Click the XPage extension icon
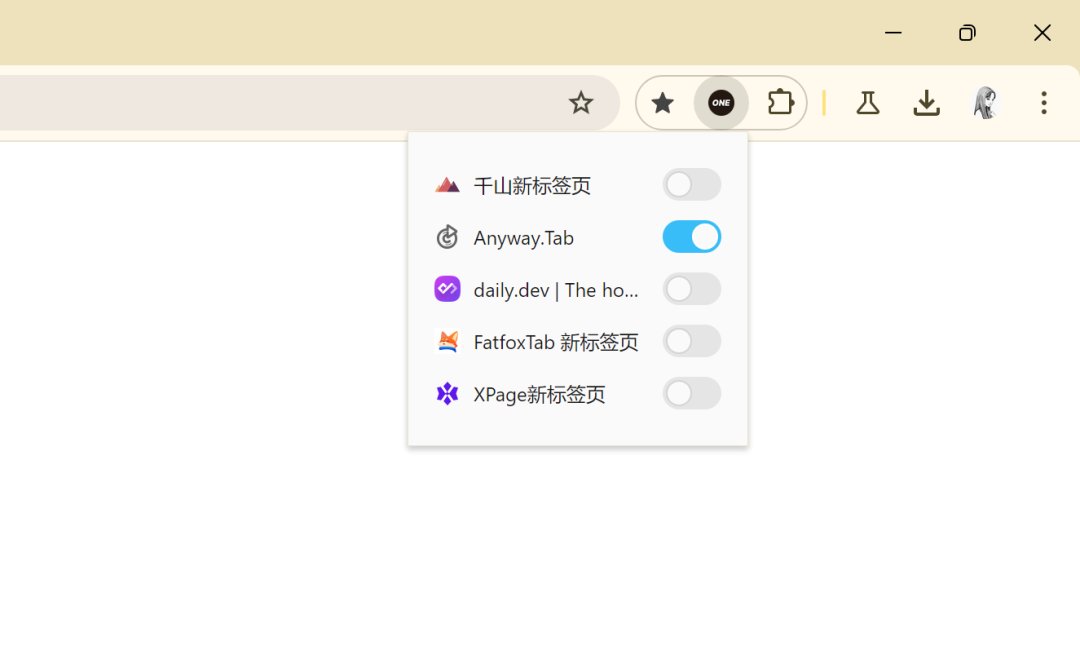1080x668 pixels. (x=447, y=393)
